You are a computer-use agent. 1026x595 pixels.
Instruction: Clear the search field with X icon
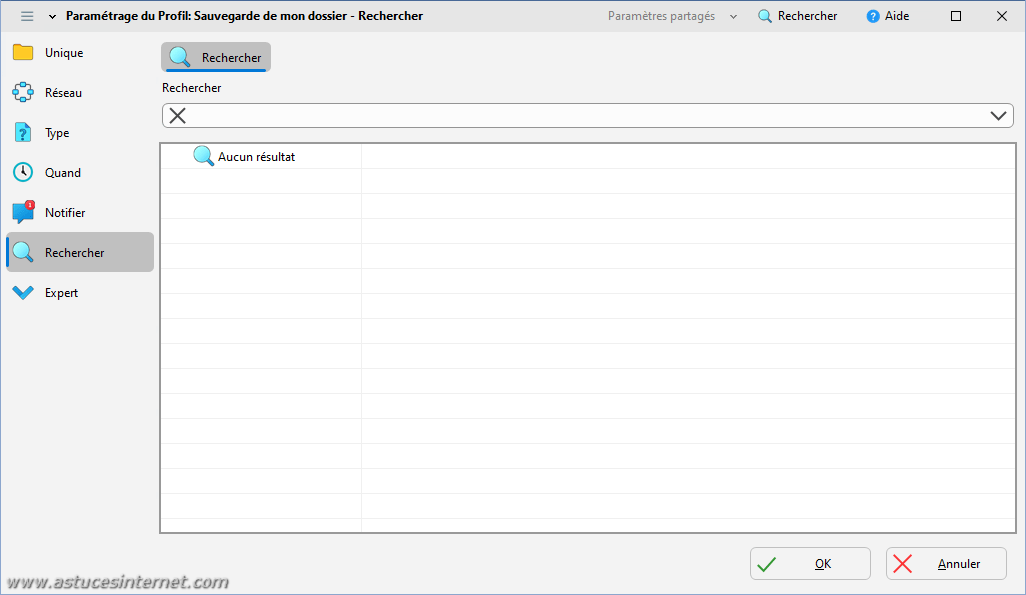(x=178, y=115)
